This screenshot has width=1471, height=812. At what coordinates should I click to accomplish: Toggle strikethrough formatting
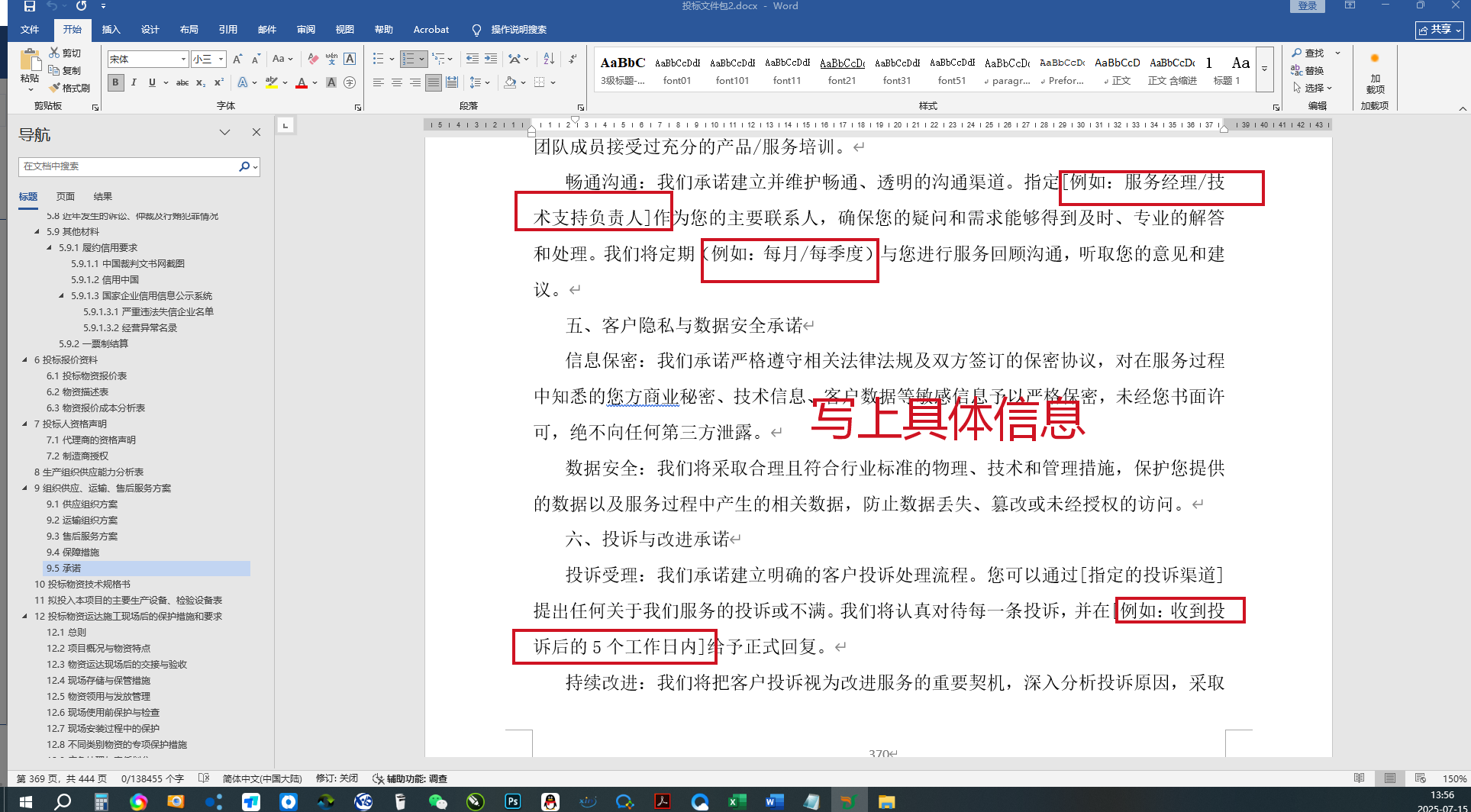182,82
